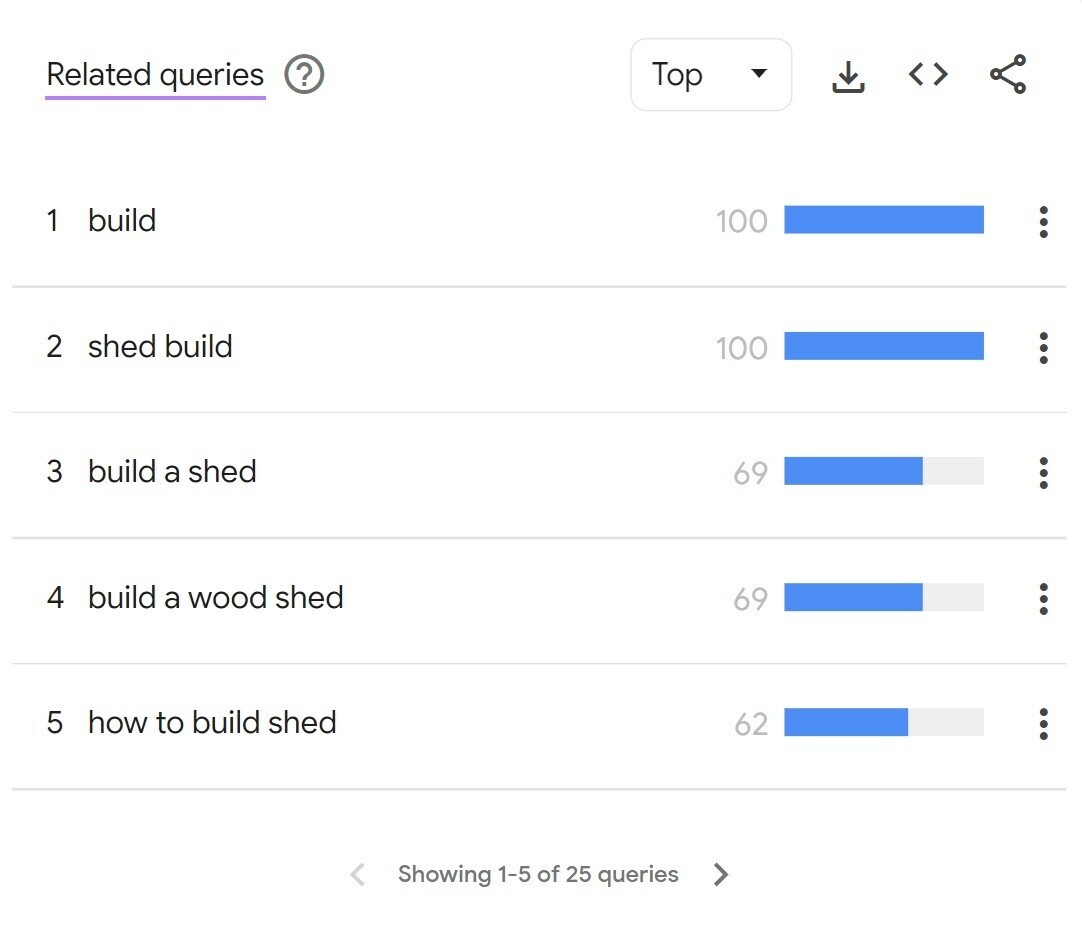
Task: Open the embed code icon
Action: tap(928, 74)
